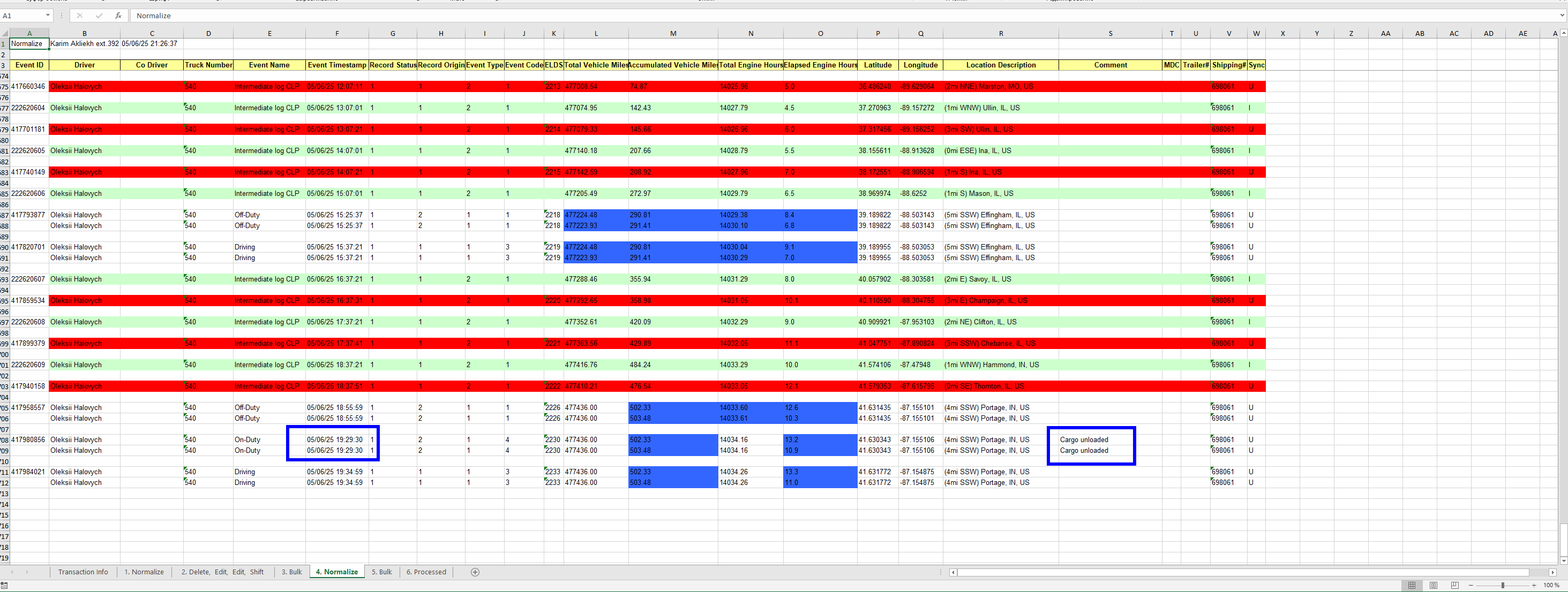Select the Event Timestamp header cell
Screen dimensions: 1568x592
pos(336,65)
